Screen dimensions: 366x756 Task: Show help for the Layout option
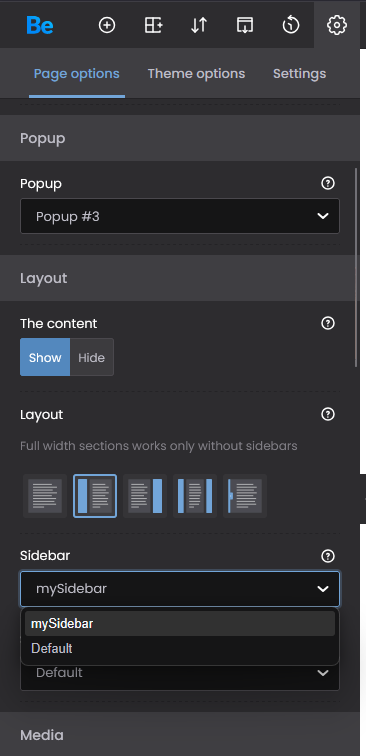328,414
